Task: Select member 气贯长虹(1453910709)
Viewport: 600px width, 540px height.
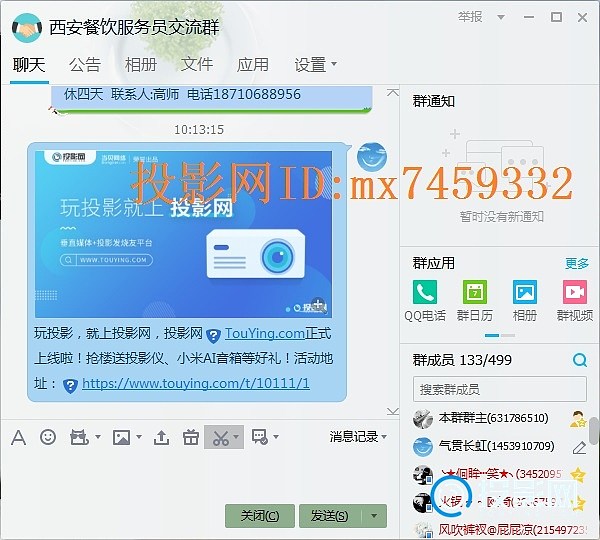Action: (499, 447)
